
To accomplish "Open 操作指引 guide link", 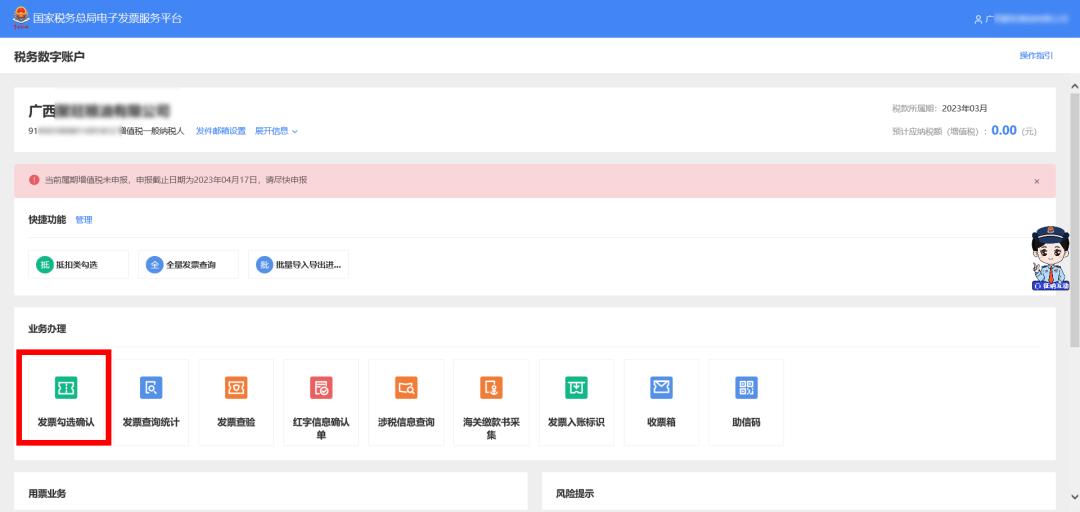I will (x=1036, y=56).
